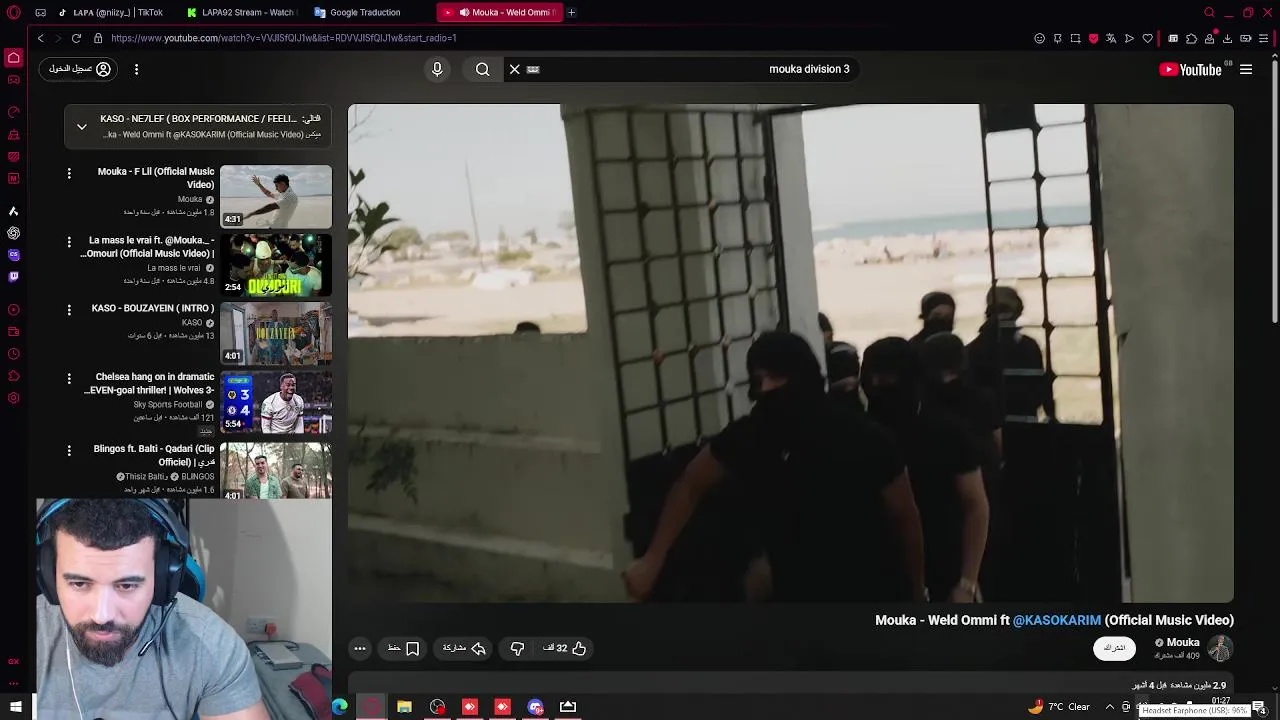
Task: Open more actions menu under the video
Action: [360, 648]
